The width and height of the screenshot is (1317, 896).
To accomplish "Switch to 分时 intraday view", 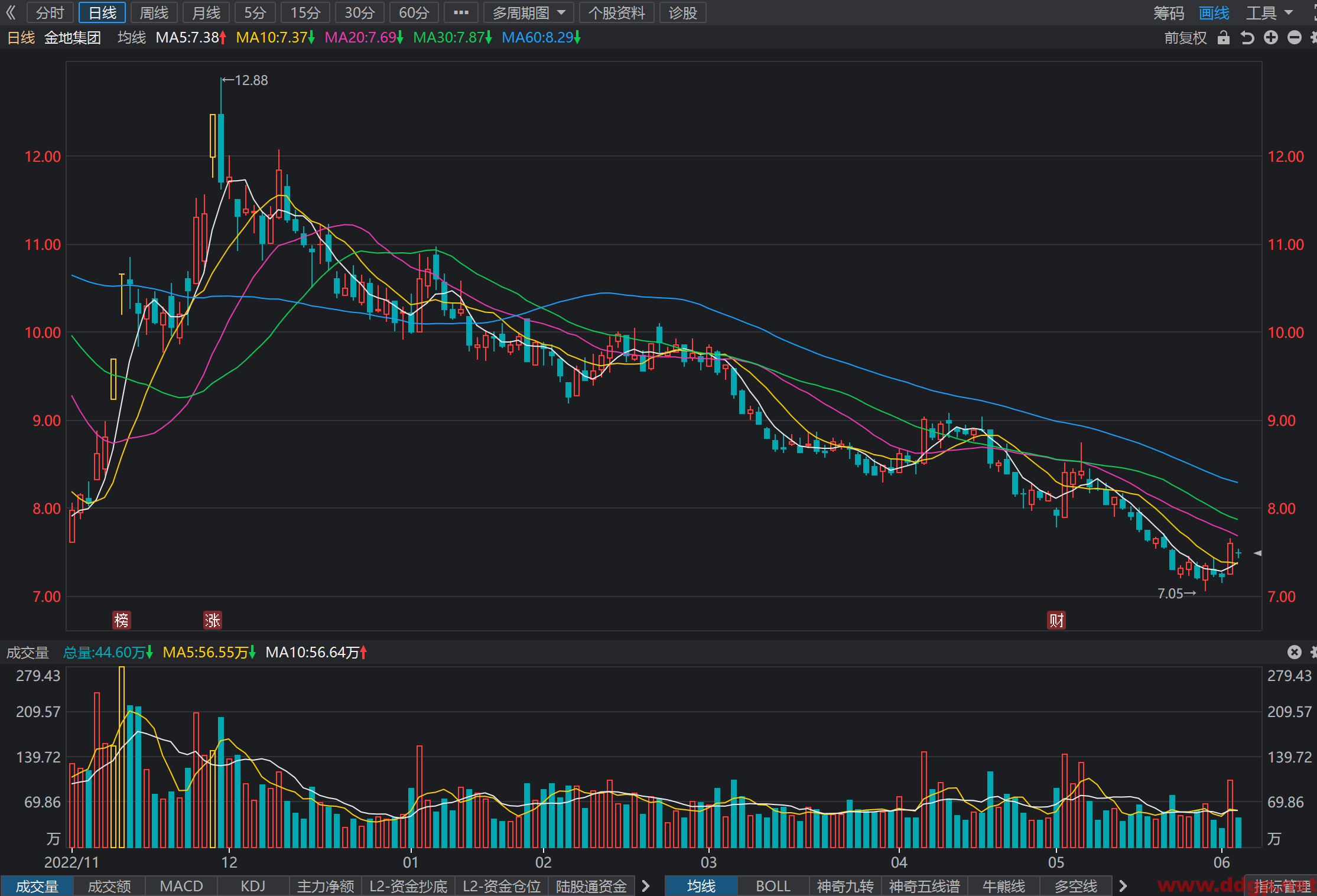I will click(50, 12).
